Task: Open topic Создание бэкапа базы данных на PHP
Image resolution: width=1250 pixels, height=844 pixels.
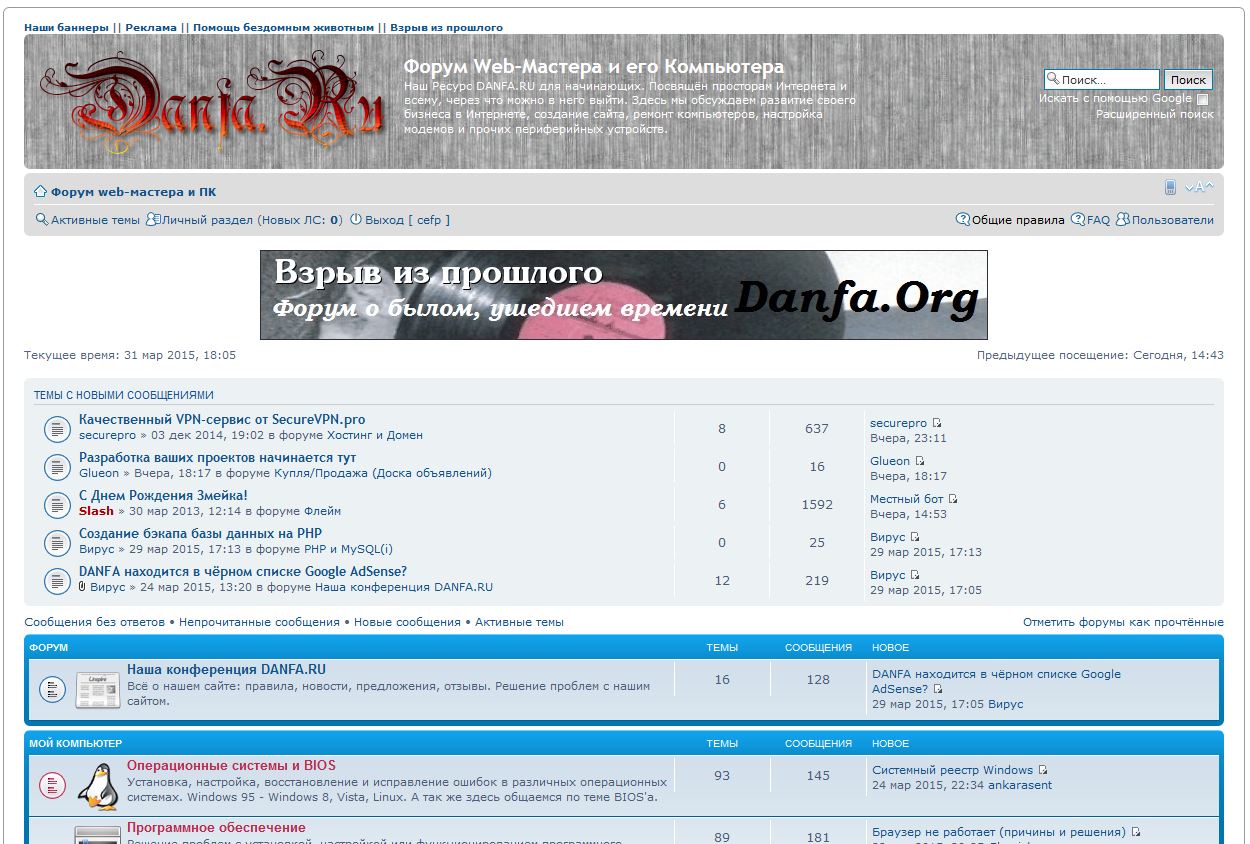Action: pos(200,534)
